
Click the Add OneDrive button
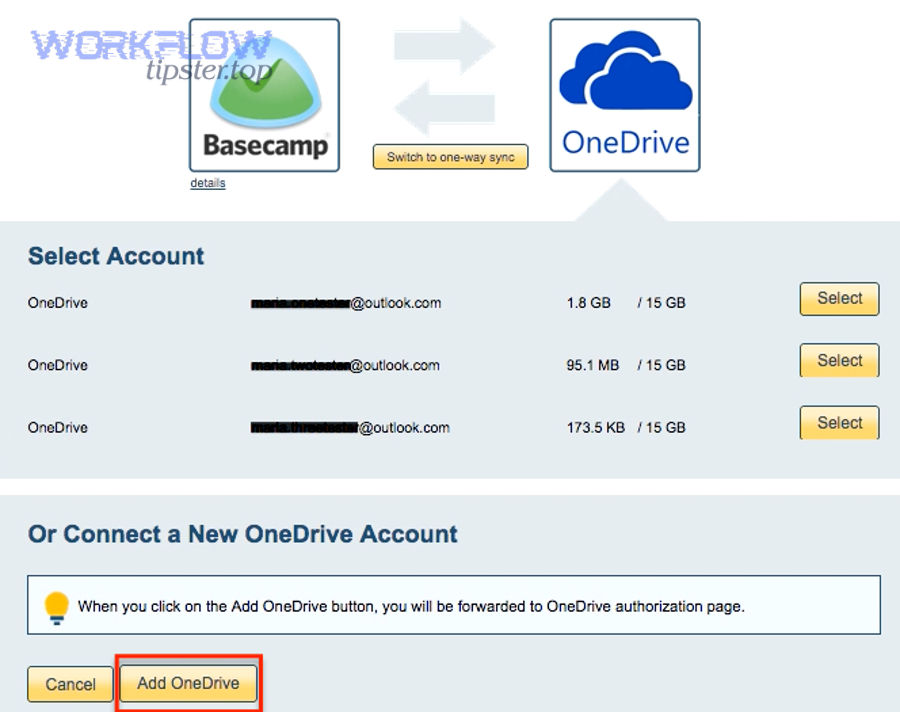[188, 683]
